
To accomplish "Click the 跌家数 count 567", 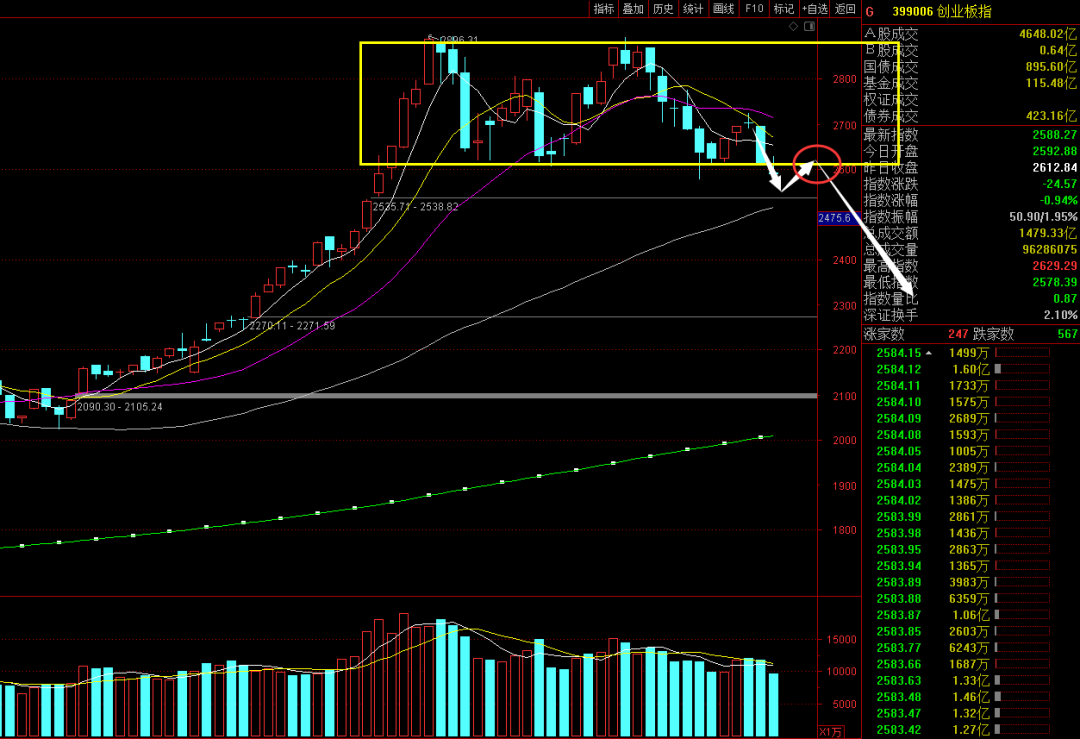I will click(1067, 334).
